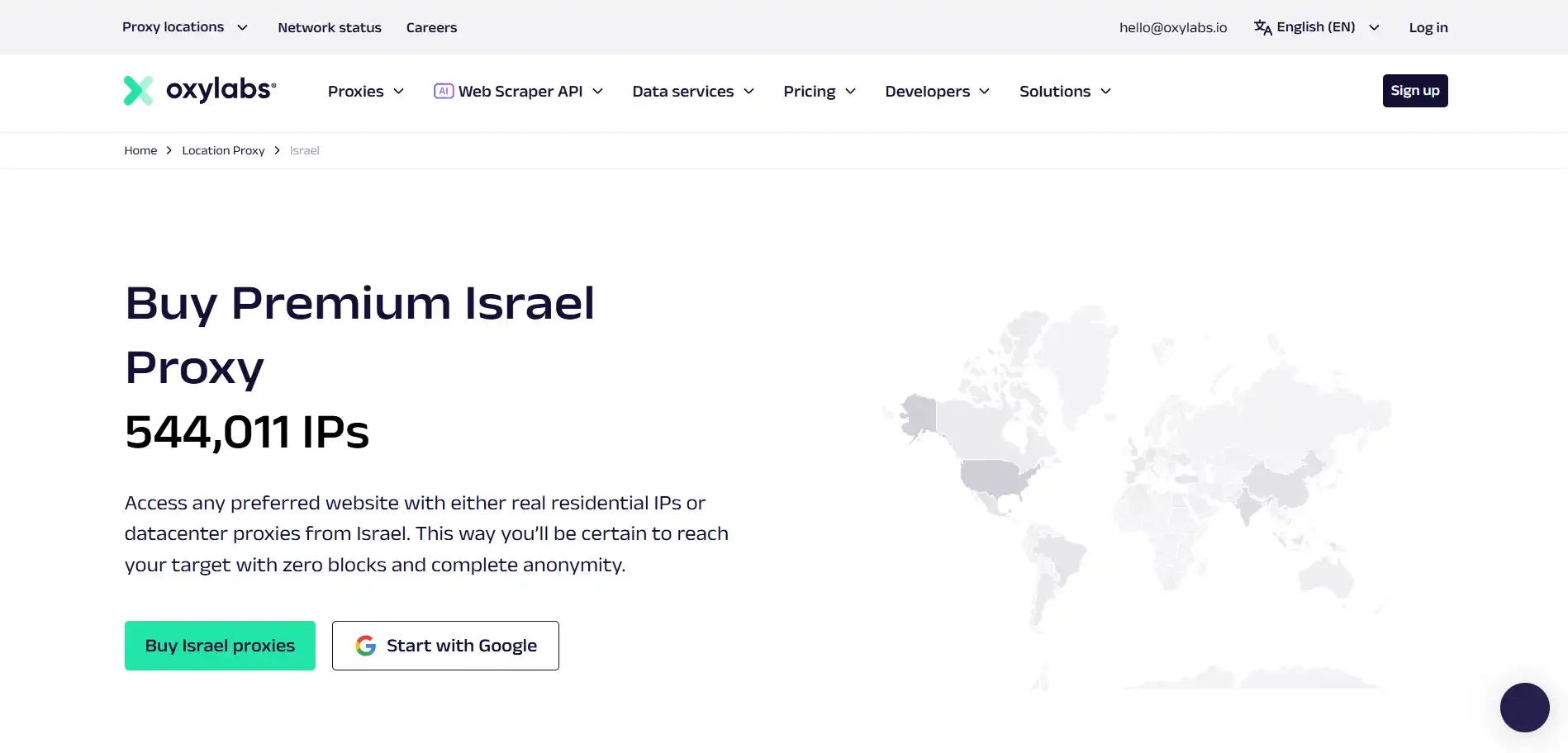Open the Proxies menu
Image resolution: width=1568 pixels, height=753 pixels.
pos(355,91)
